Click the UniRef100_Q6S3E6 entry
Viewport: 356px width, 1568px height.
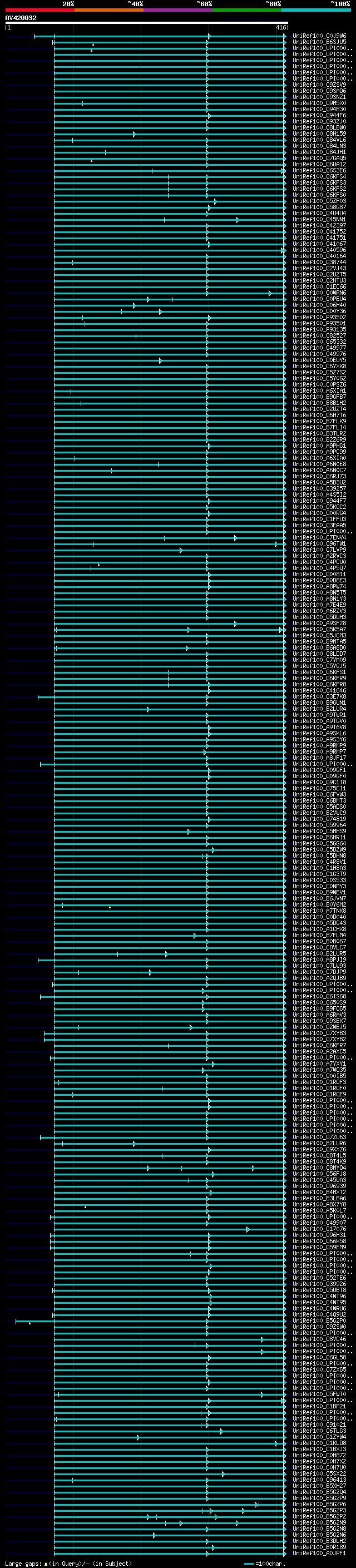[319, 170]
